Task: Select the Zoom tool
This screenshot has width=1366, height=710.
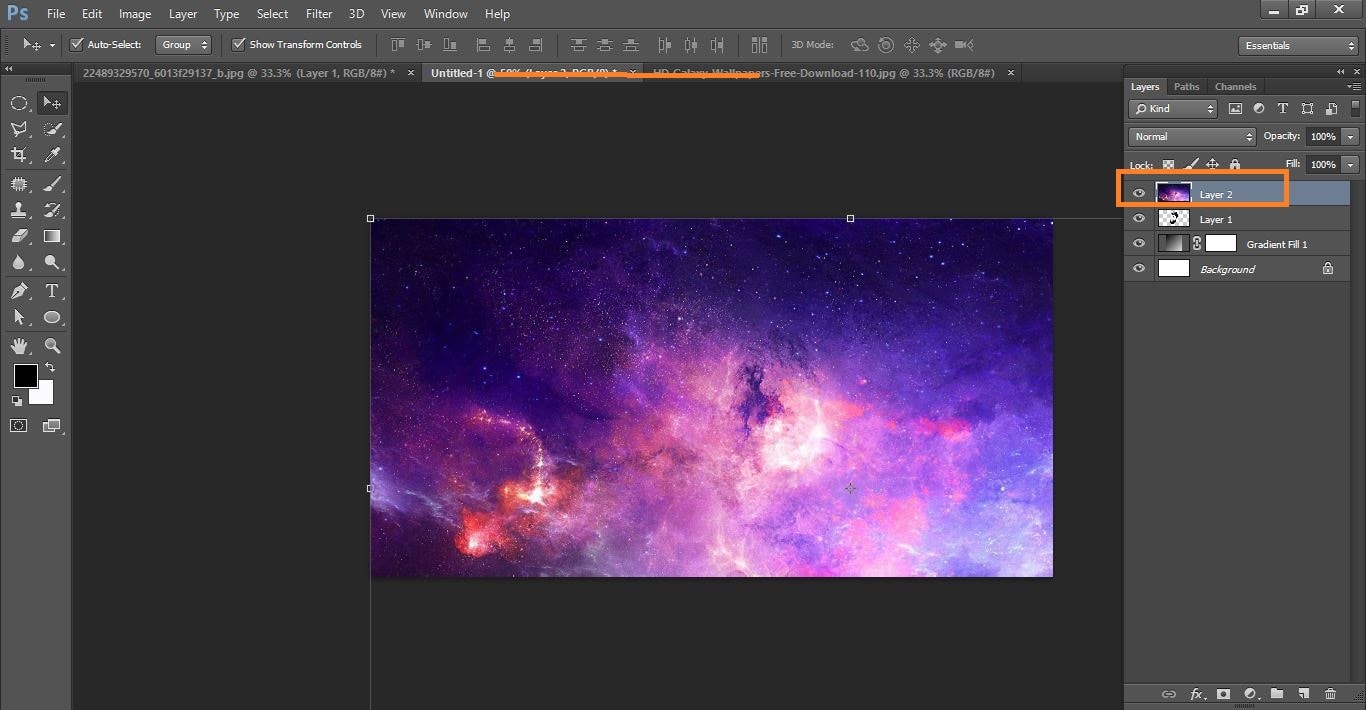Action: [x=53, y=345]
